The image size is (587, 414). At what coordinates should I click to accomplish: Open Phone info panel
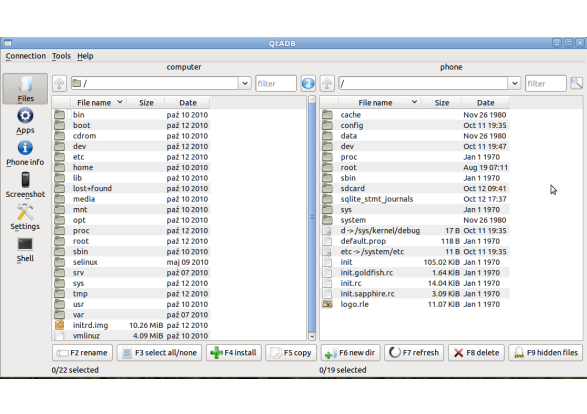(x=25, y=153)
